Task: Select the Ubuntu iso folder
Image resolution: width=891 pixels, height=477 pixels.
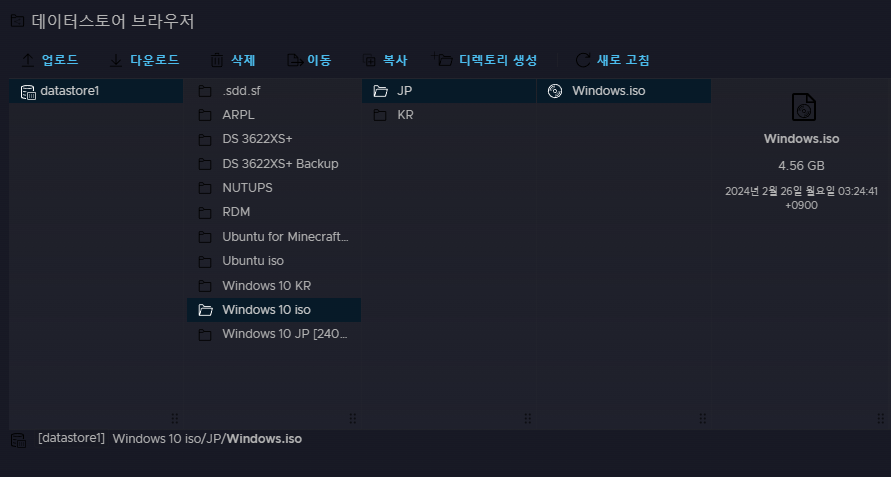Action: pyautogui.click(x=253, y=261)
